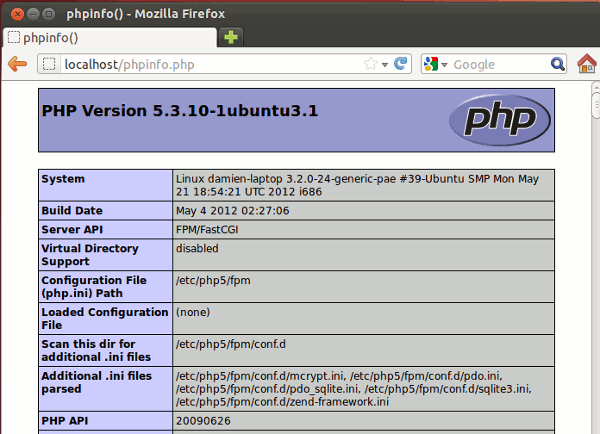Click the Configuration File (php.ini) Path label
600x434 pixels.
pyautogui.click(x=94, y=287)
